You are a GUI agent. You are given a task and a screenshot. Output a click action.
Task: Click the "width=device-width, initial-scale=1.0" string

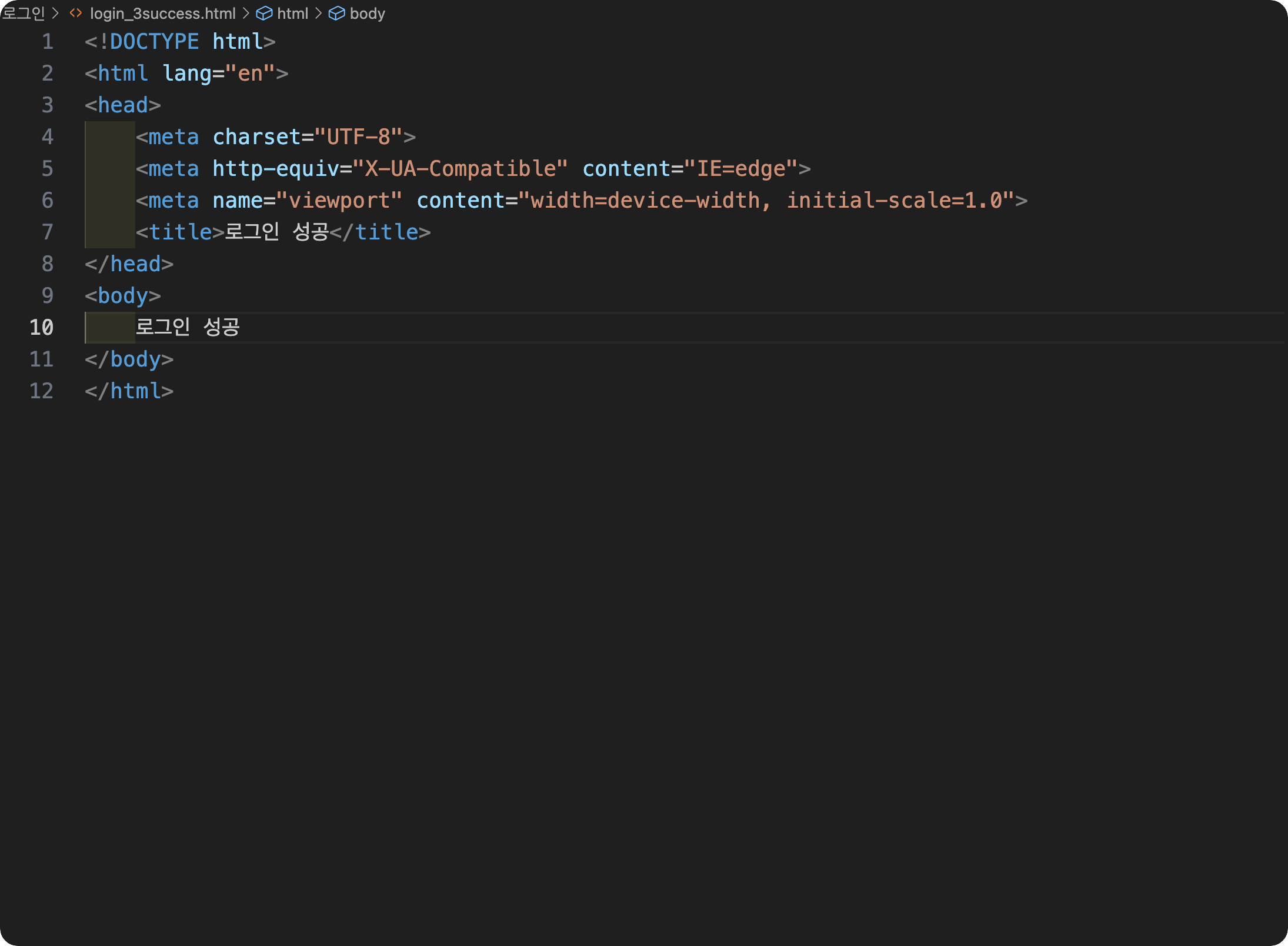pyautogui.click(x=767, y=201)
